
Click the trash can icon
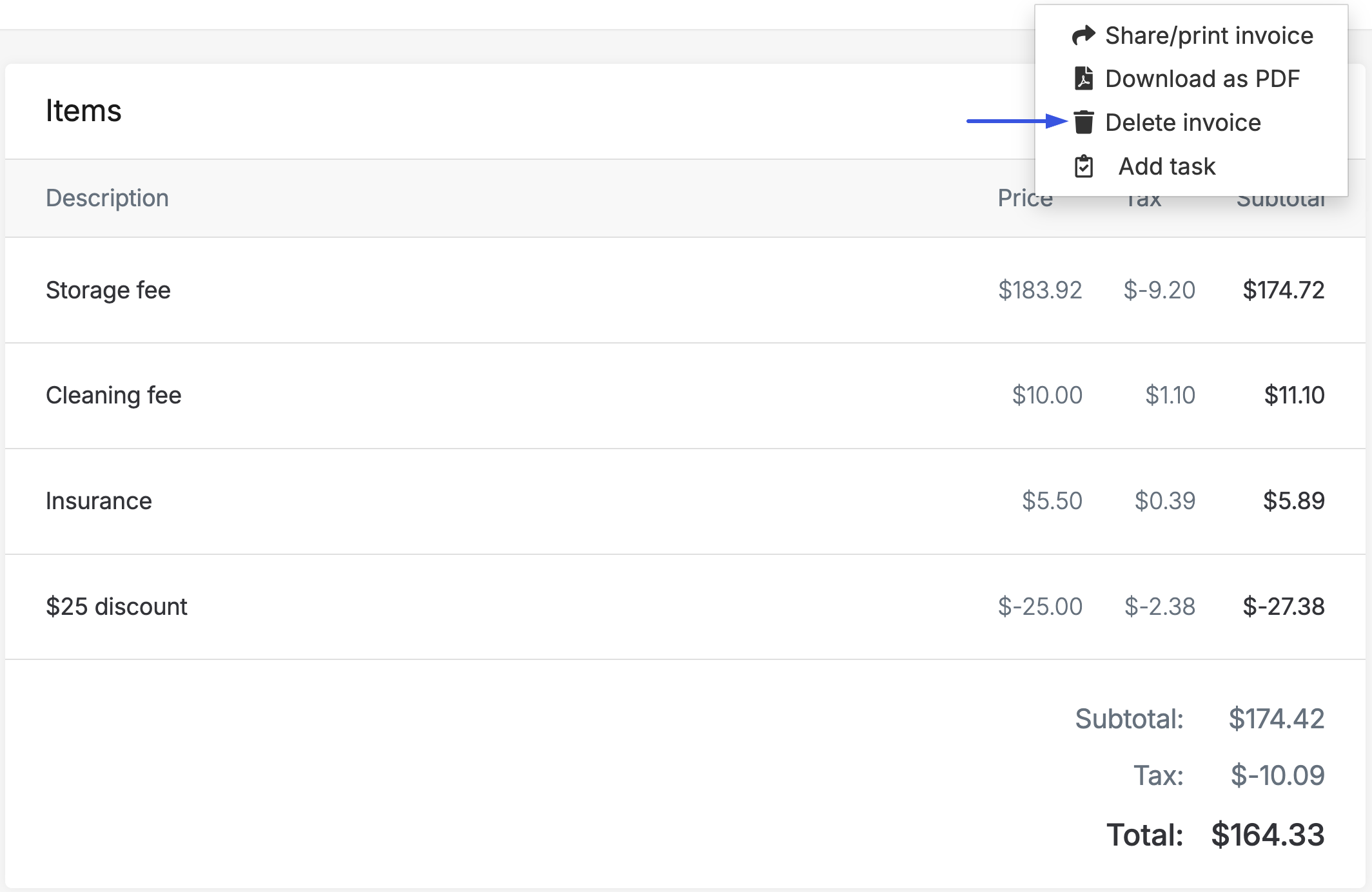coord(1084,122)
